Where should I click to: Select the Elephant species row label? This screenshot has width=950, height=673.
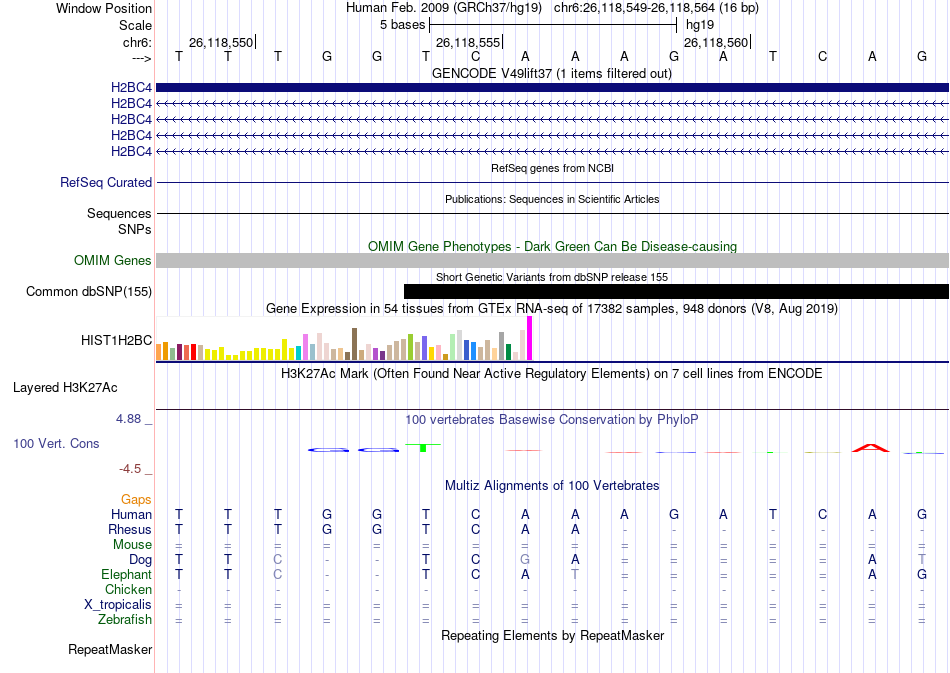click(x=127, y=574)
